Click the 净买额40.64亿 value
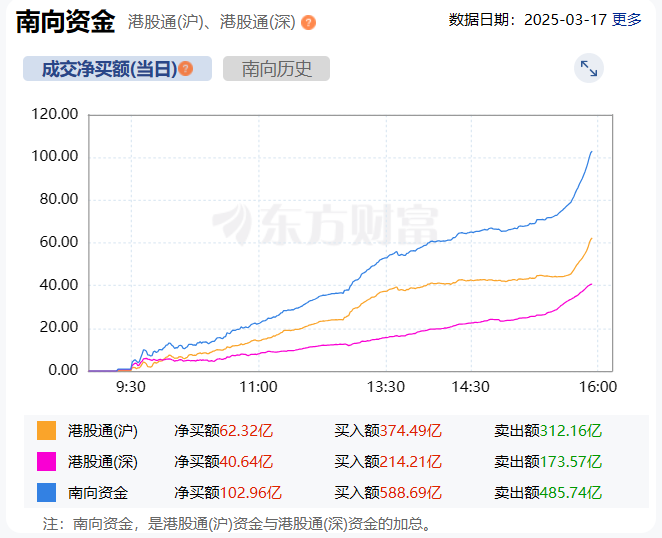Viewport: 662px width, 538px height. pyautogui.click(x=224, y=462)
